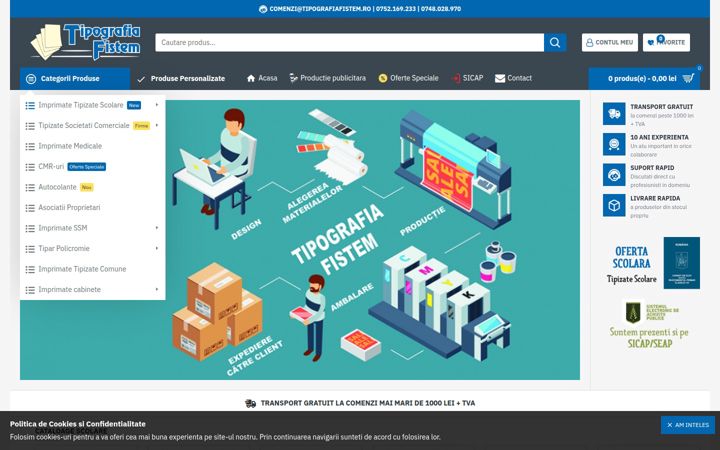This screenshot has width=720, height=450.
Task: Expand Tipar Policromie submenu arrow
Action: 157,248
